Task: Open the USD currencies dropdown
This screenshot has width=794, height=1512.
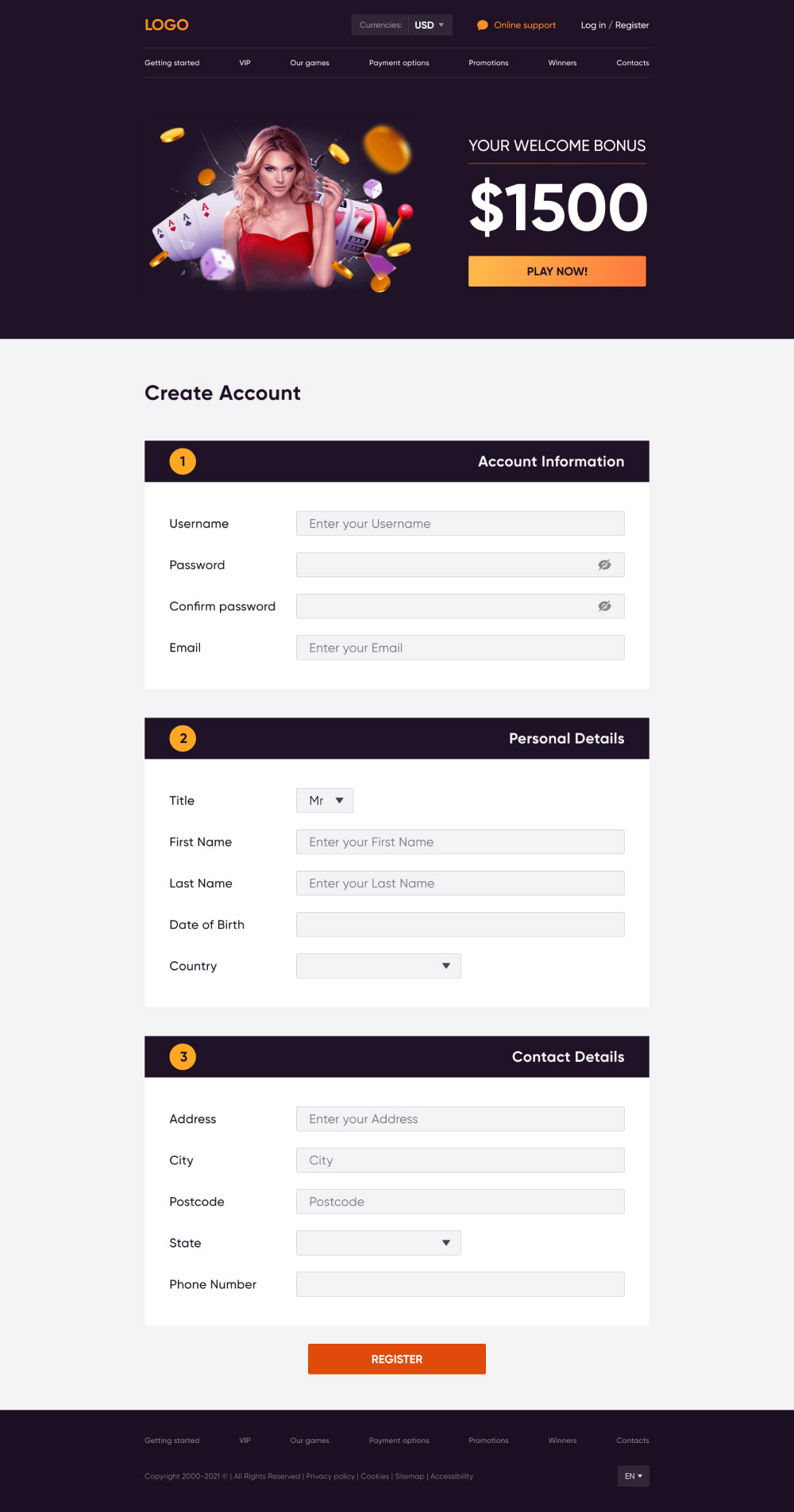Action: [x=430, y=25]
